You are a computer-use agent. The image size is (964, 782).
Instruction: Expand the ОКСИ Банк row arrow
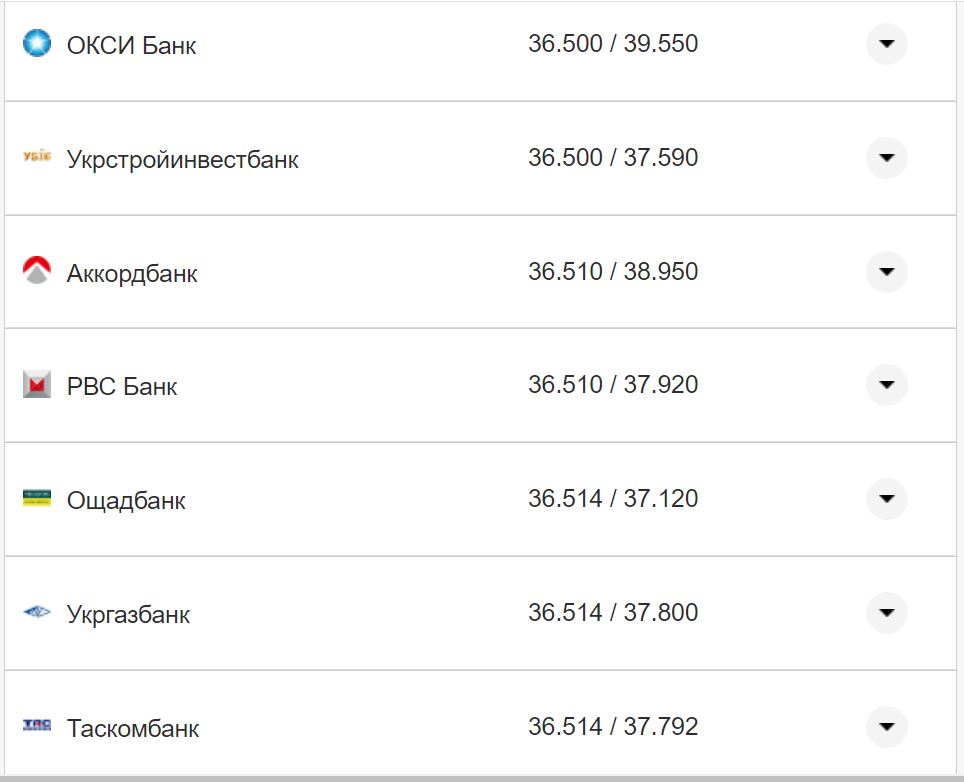click(x=886, y=44)
